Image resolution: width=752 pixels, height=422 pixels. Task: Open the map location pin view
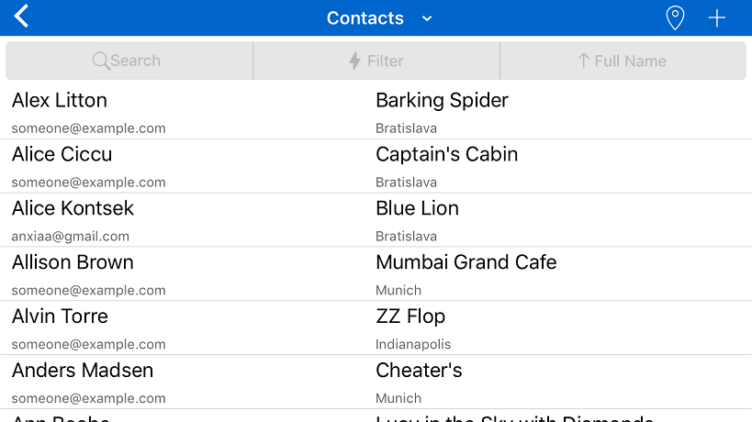click(x=675, y=18)
